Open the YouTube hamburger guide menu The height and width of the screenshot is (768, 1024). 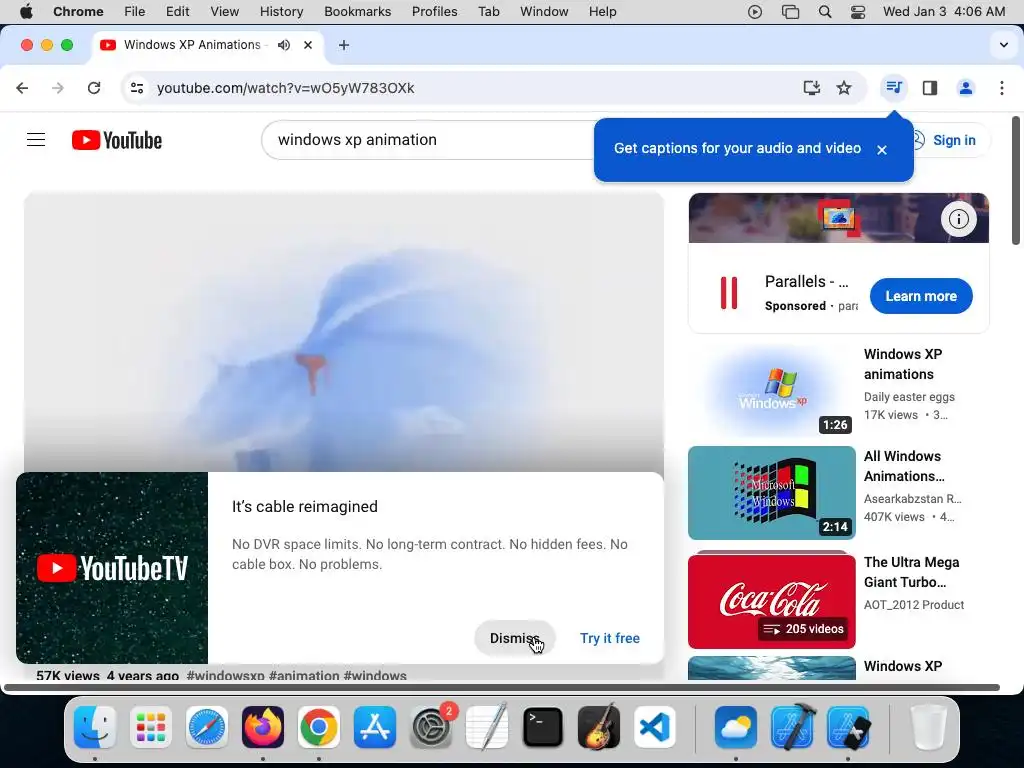[x=36, y=140]
